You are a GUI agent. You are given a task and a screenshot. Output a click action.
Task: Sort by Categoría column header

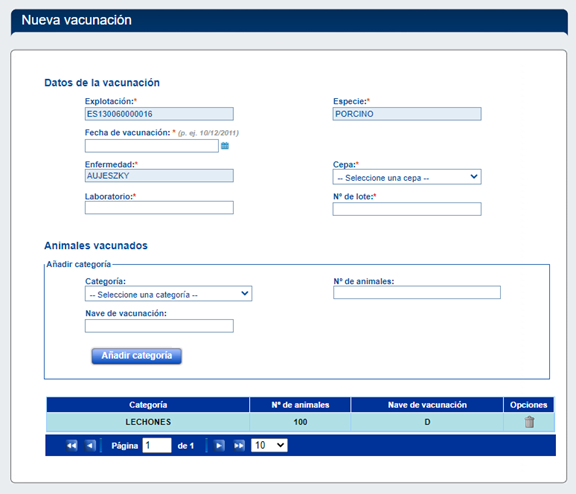click(148, 405)
